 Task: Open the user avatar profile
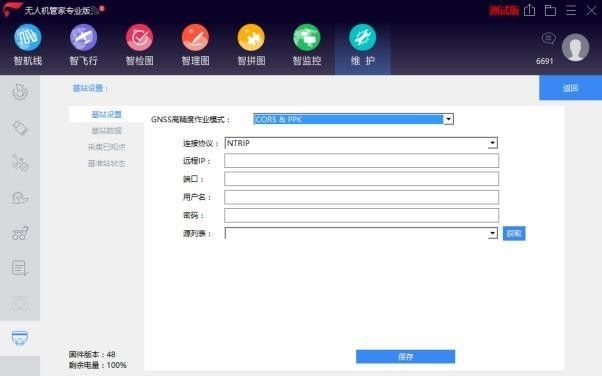(x=576, y=48)
